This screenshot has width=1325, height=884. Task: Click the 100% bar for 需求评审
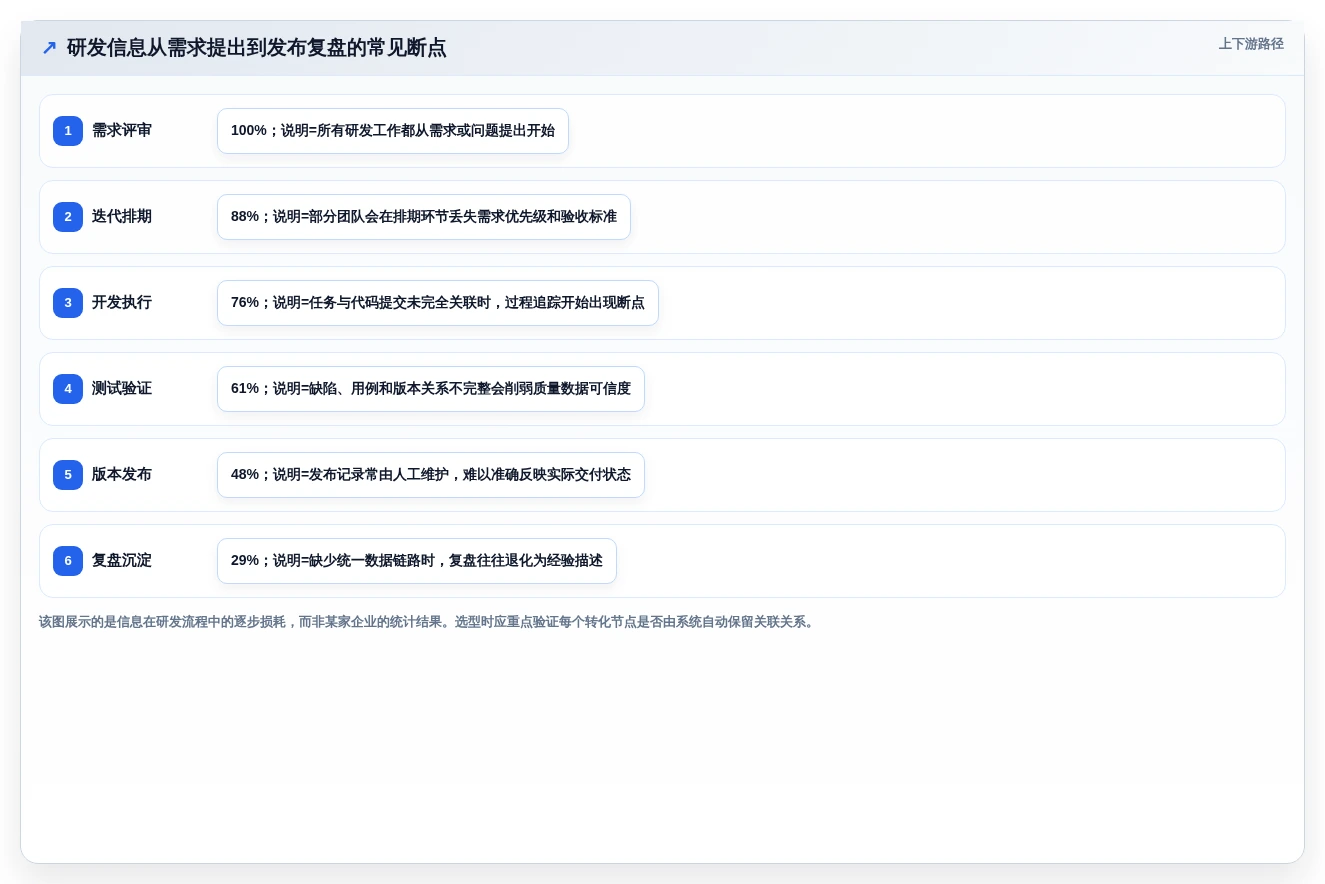point(393,131)
